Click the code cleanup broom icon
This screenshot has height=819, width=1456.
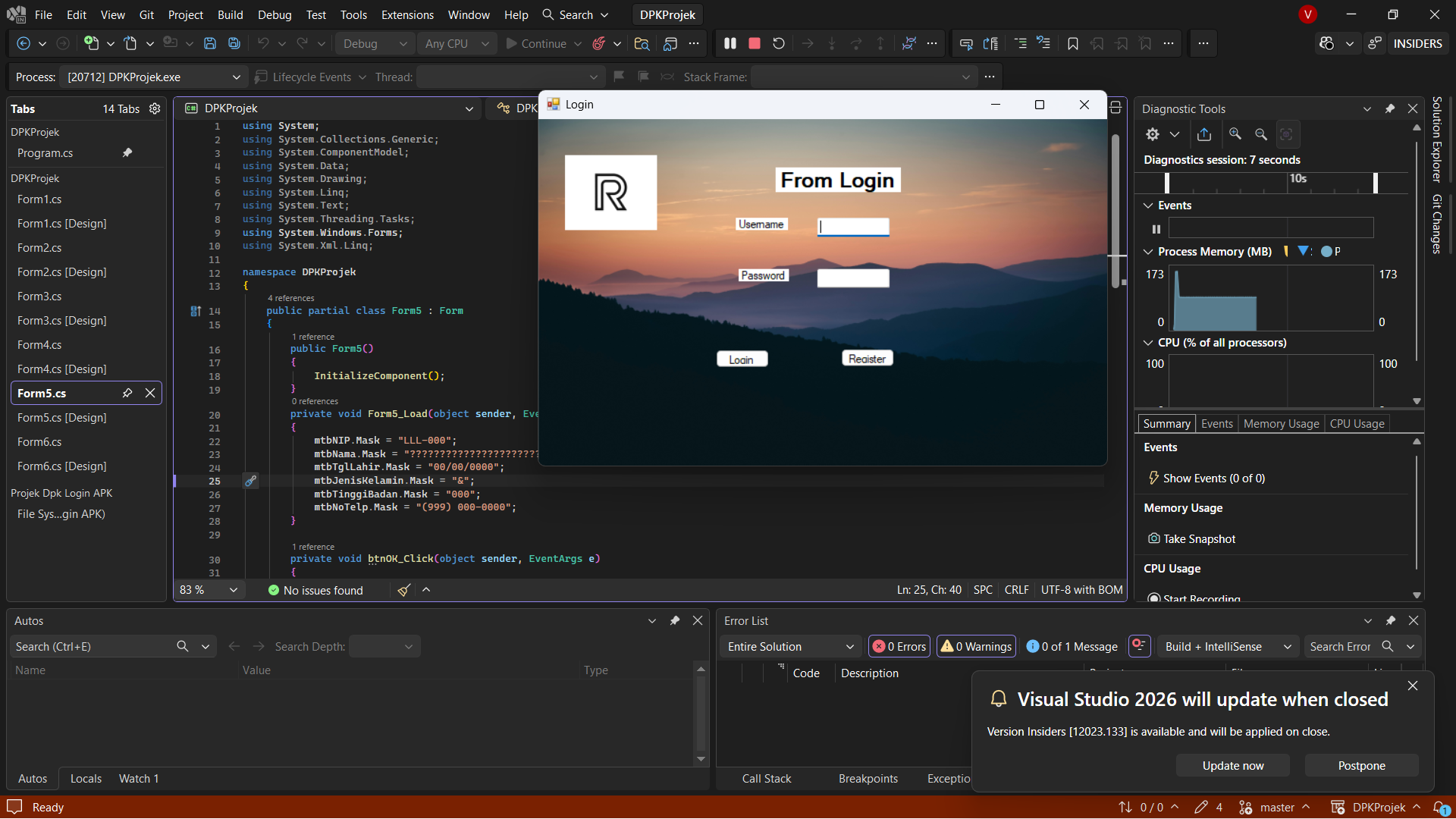tap(404, 590)
